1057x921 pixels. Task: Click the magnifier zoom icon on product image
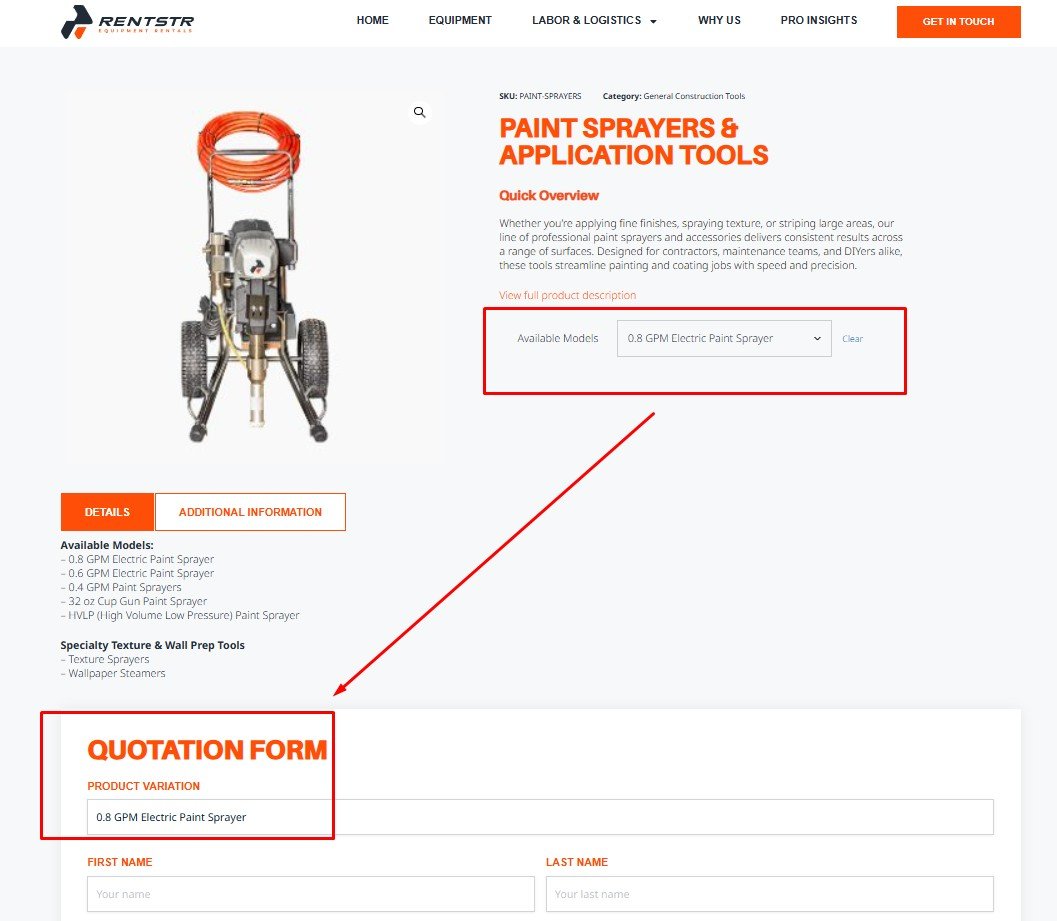(x=420, y=112)
